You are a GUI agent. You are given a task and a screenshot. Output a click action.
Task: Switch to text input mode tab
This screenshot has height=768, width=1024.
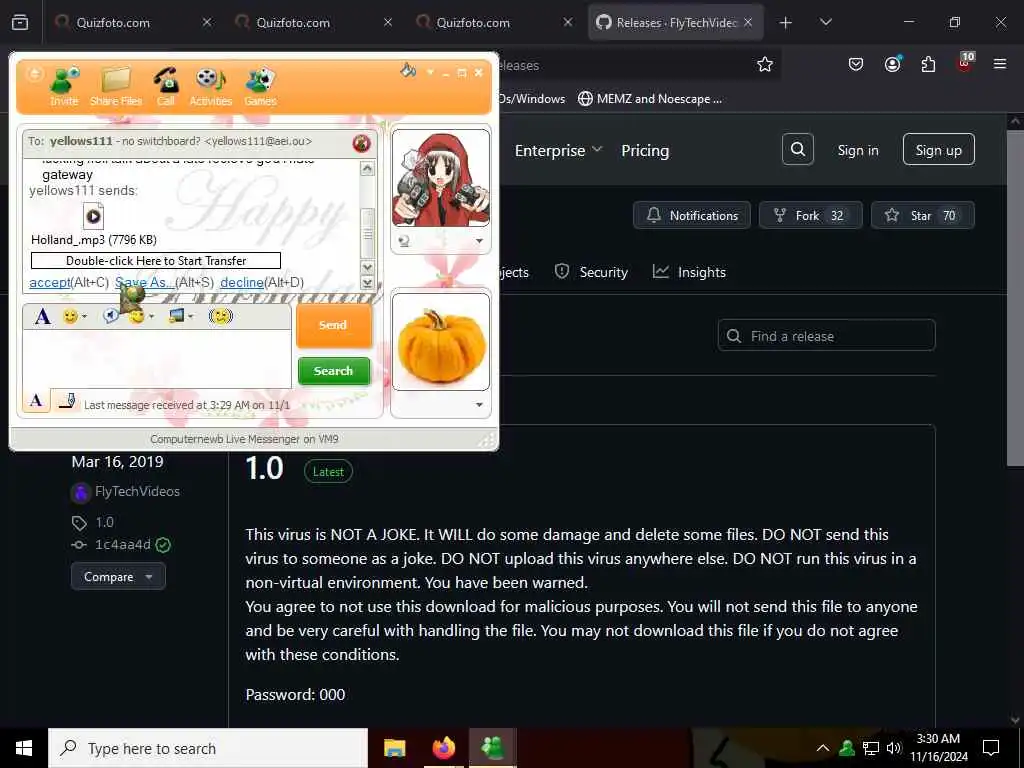tap(37, 401)
